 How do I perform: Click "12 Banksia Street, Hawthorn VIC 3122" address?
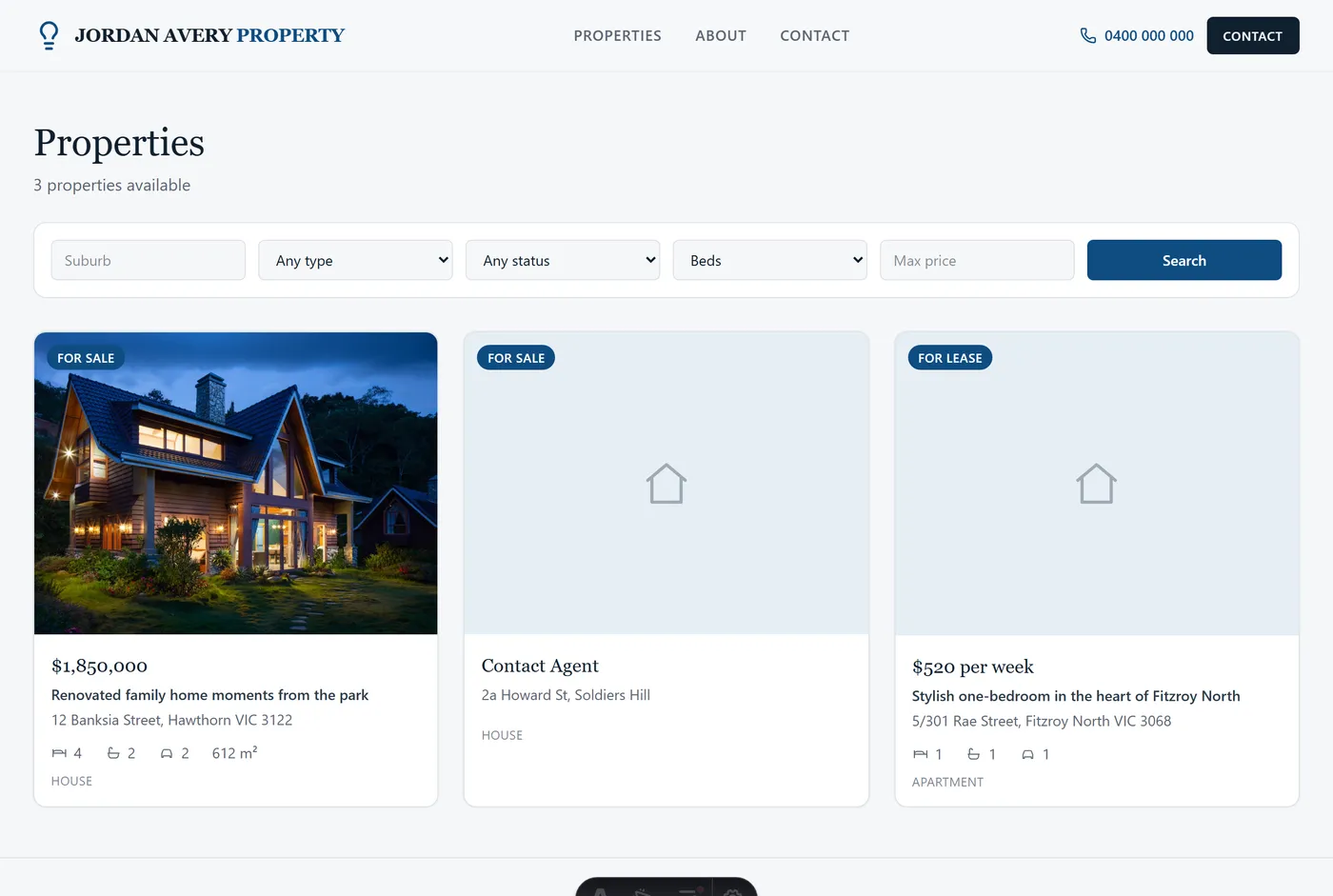click(x=171, y=720)
